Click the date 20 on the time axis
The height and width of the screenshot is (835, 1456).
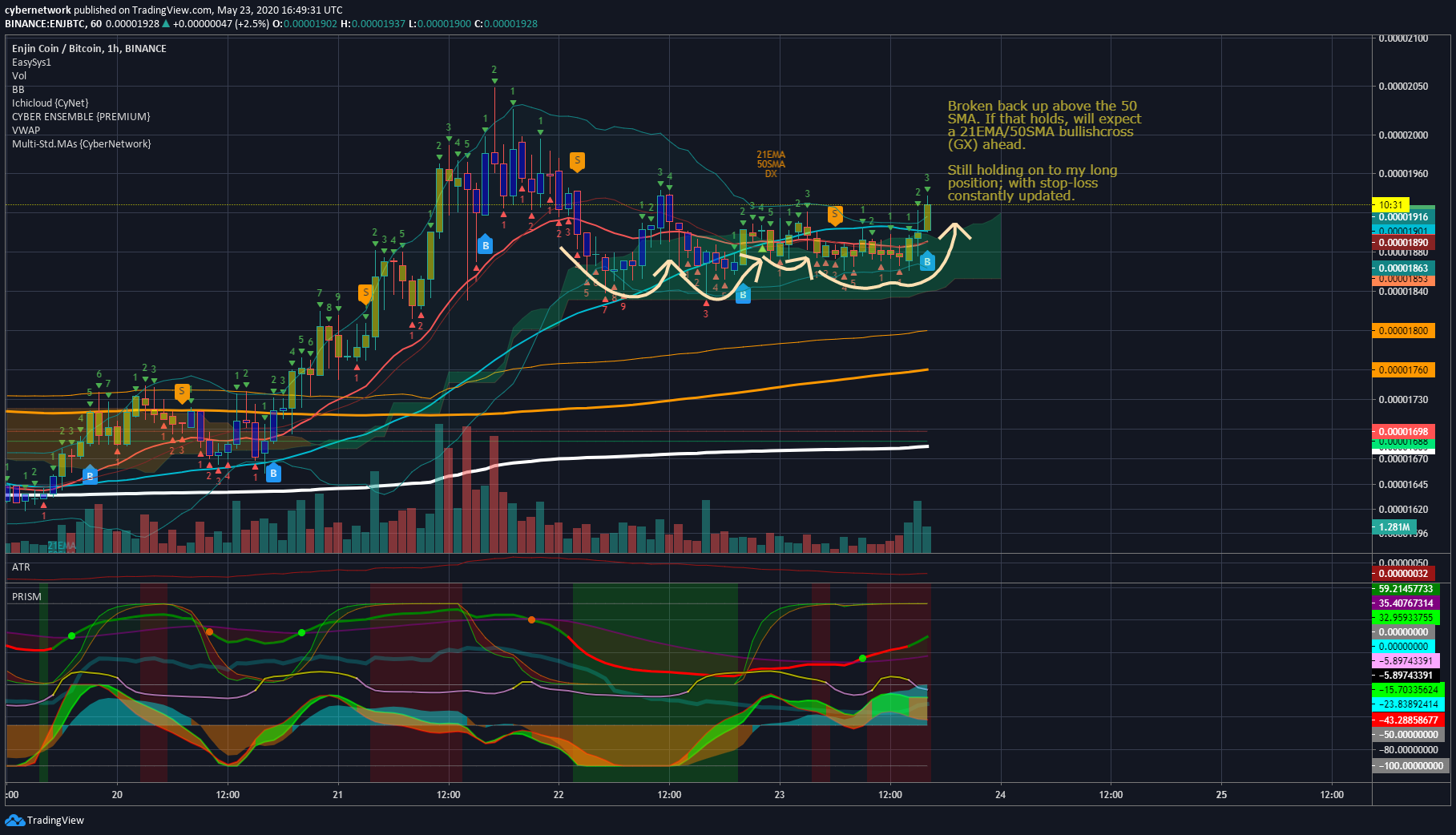point(117,795)
